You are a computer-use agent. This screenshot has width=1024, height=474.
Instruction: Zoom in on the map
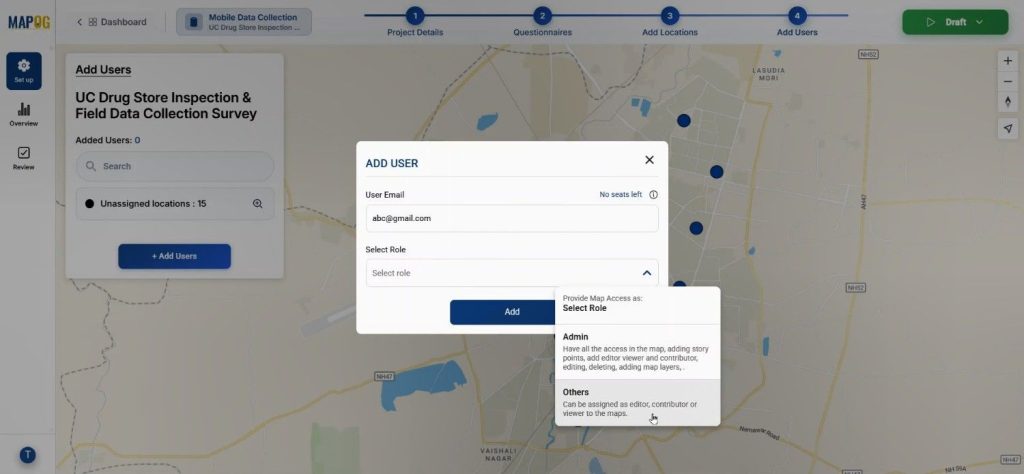pyautogui.click(x=1007, y=61)
